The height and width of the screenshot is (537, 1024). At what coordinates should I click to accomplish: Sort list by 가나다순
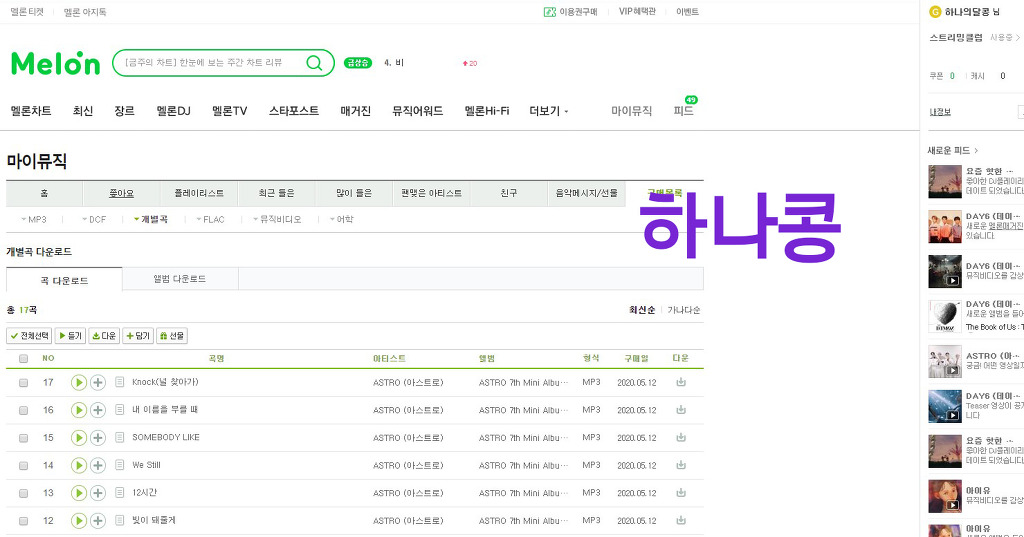click(x=684, y=310)
